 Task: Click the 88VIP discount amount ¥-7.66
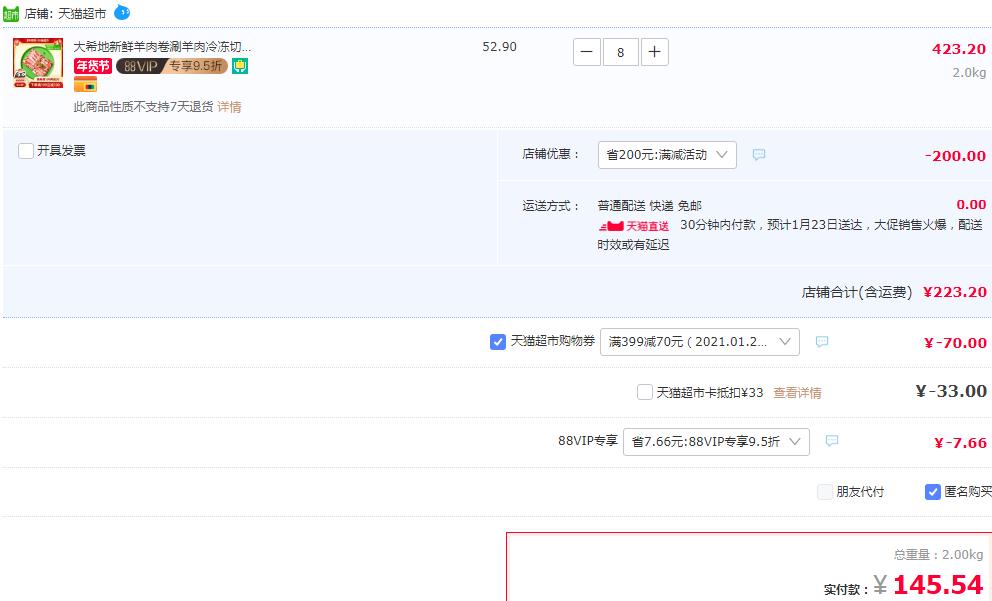pos(960,443)
